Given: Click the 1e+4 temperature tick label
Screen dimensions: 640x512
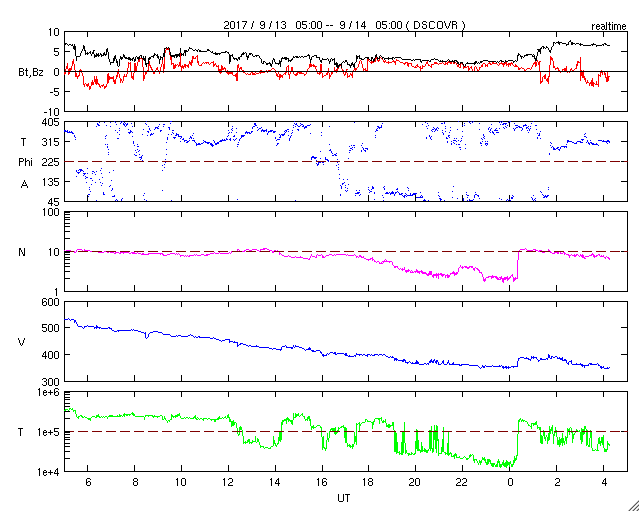Looking at the screenshot, I should point(49,472).
